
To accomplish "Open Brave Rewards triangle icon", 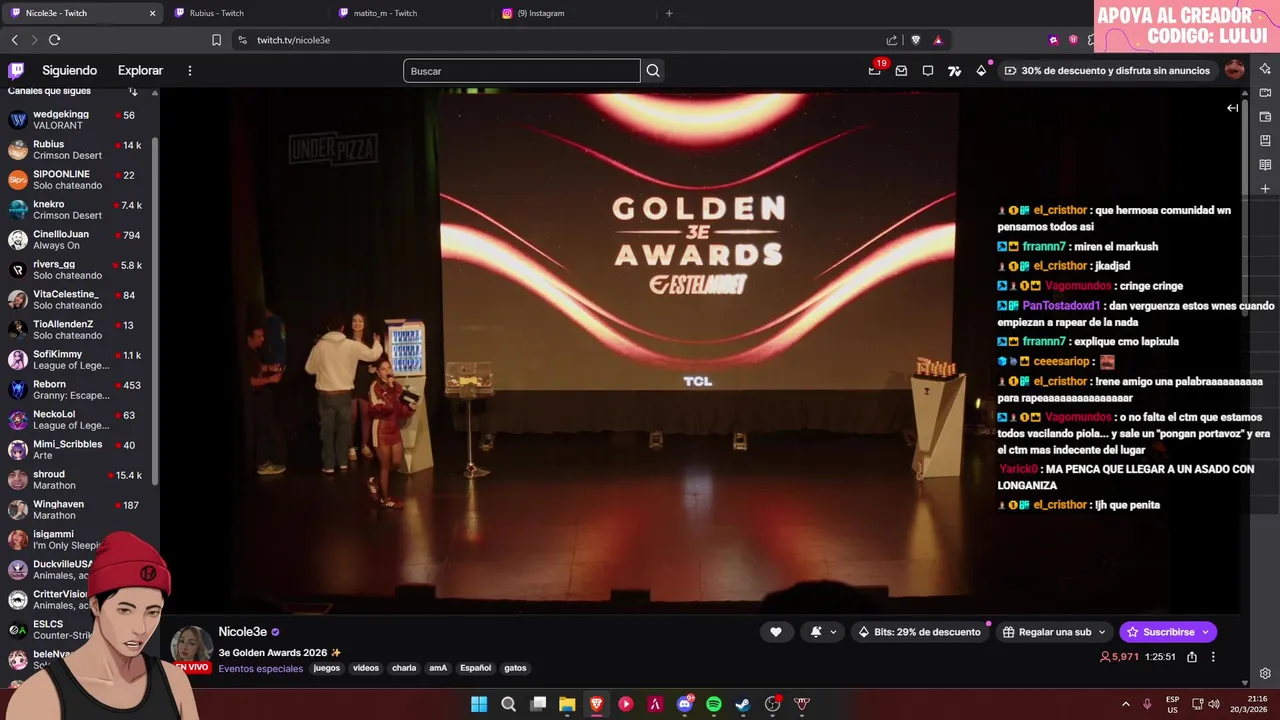I will pyautogui.click(x=938, y=40).
